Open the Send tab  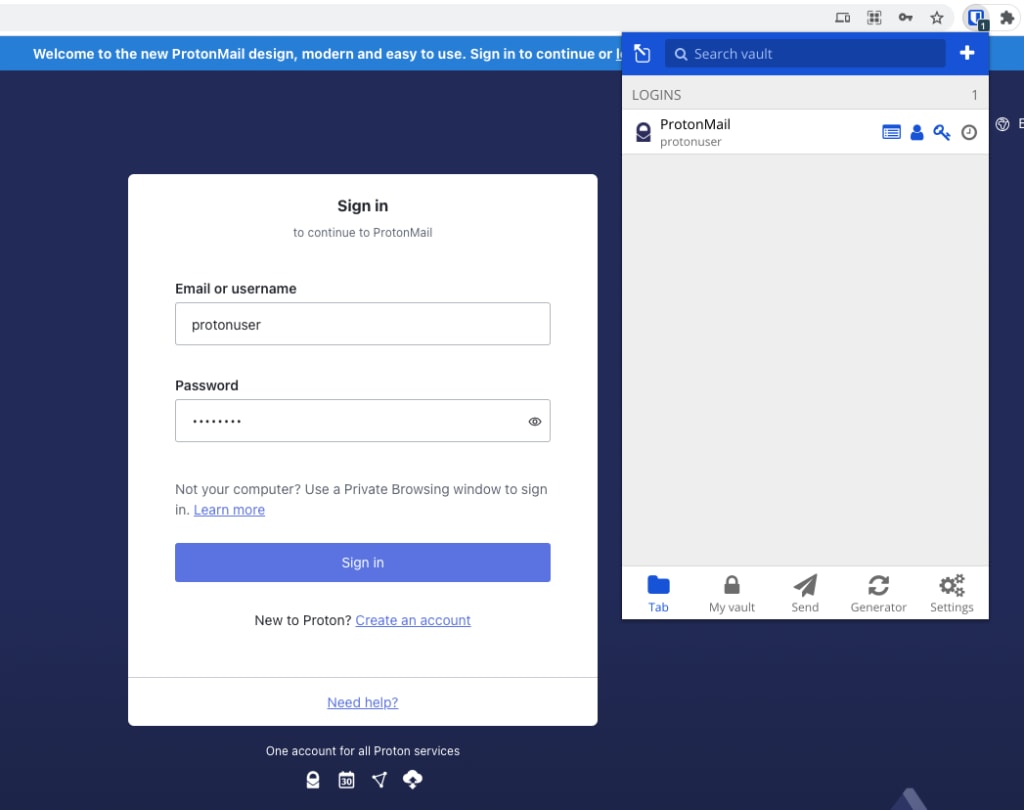(x=805, y=594)
